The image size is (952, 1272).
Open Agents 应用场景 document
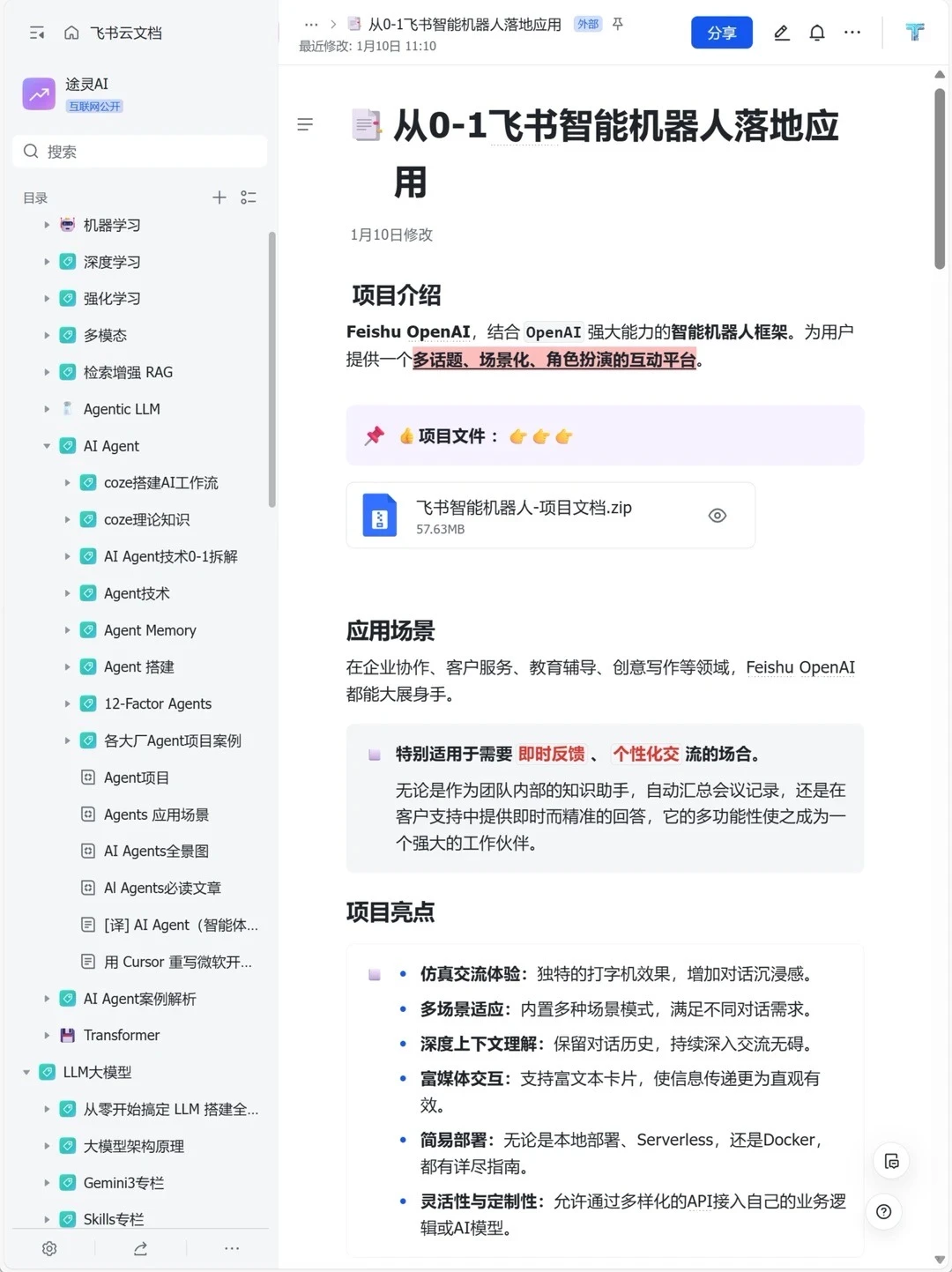click(x=157, y=815)
